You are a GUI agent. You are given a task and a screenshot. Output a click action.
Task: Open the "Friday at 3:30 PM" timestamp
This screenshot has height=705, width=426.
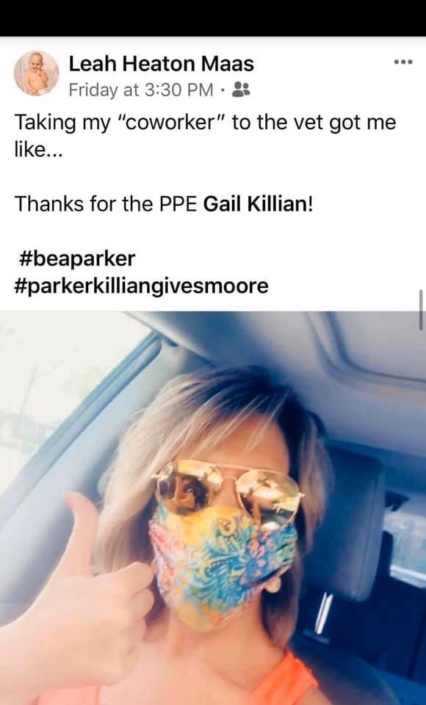click(x=141, y=90)
